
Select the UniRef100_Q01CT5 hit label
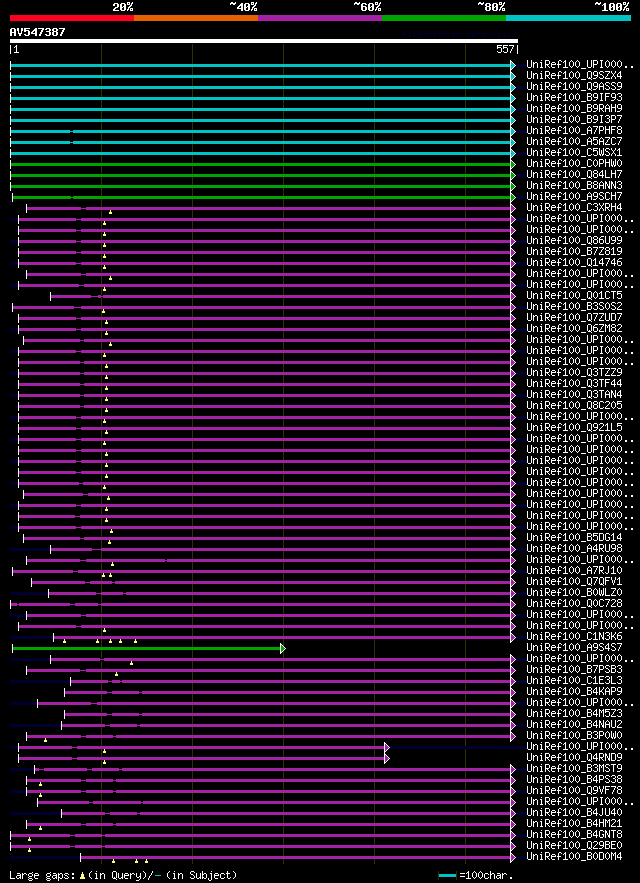click(574, 296)
